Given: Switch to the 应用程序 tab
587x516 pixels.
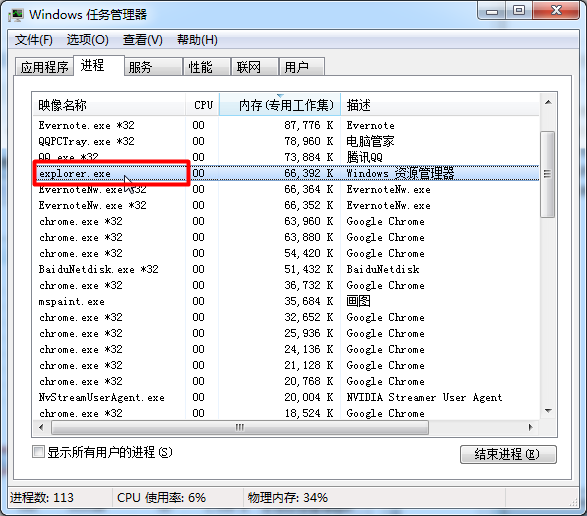Looking at the screenshot, I should pyautogui.click(x=44, y=67).
